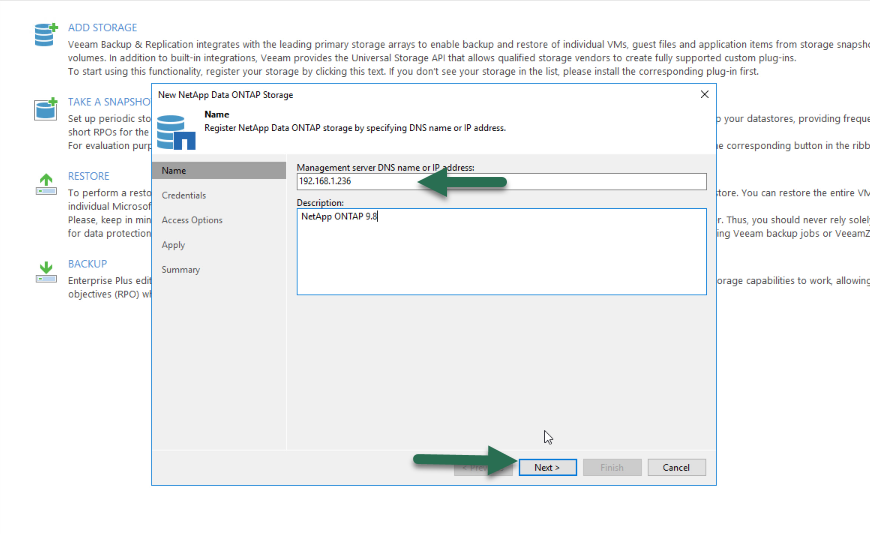Click the Backup down-arrow icon

point(46,272)
